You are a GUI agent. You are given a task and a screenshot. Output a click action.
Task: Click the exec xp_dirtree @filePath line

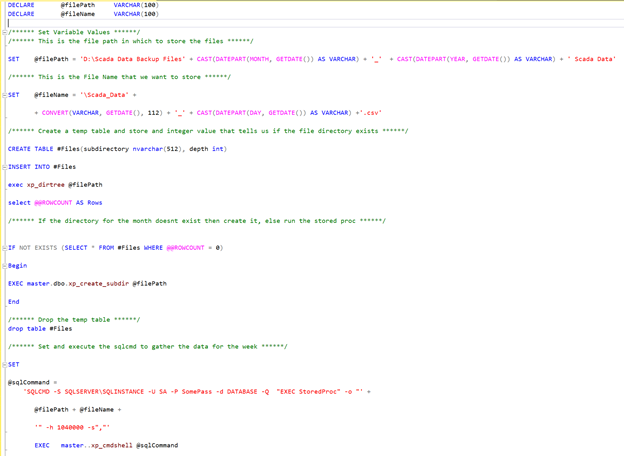pos(55,185)
